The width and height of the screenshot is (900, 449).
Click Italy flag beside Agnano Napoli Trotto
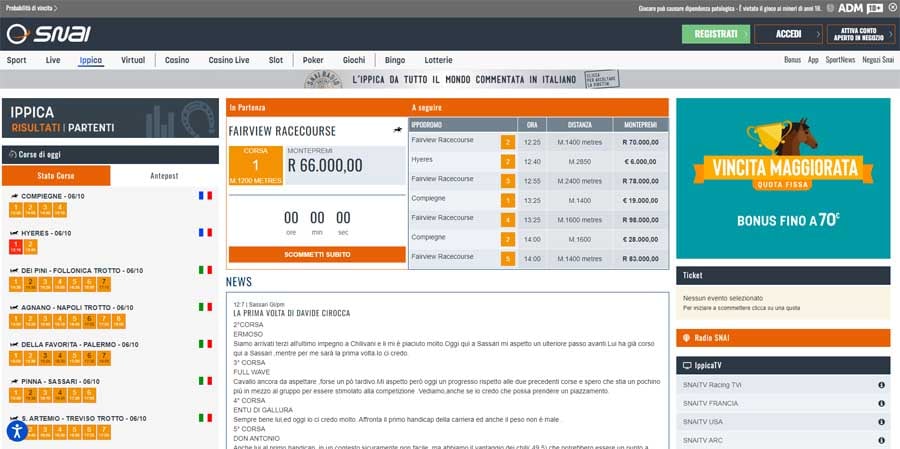205,307
